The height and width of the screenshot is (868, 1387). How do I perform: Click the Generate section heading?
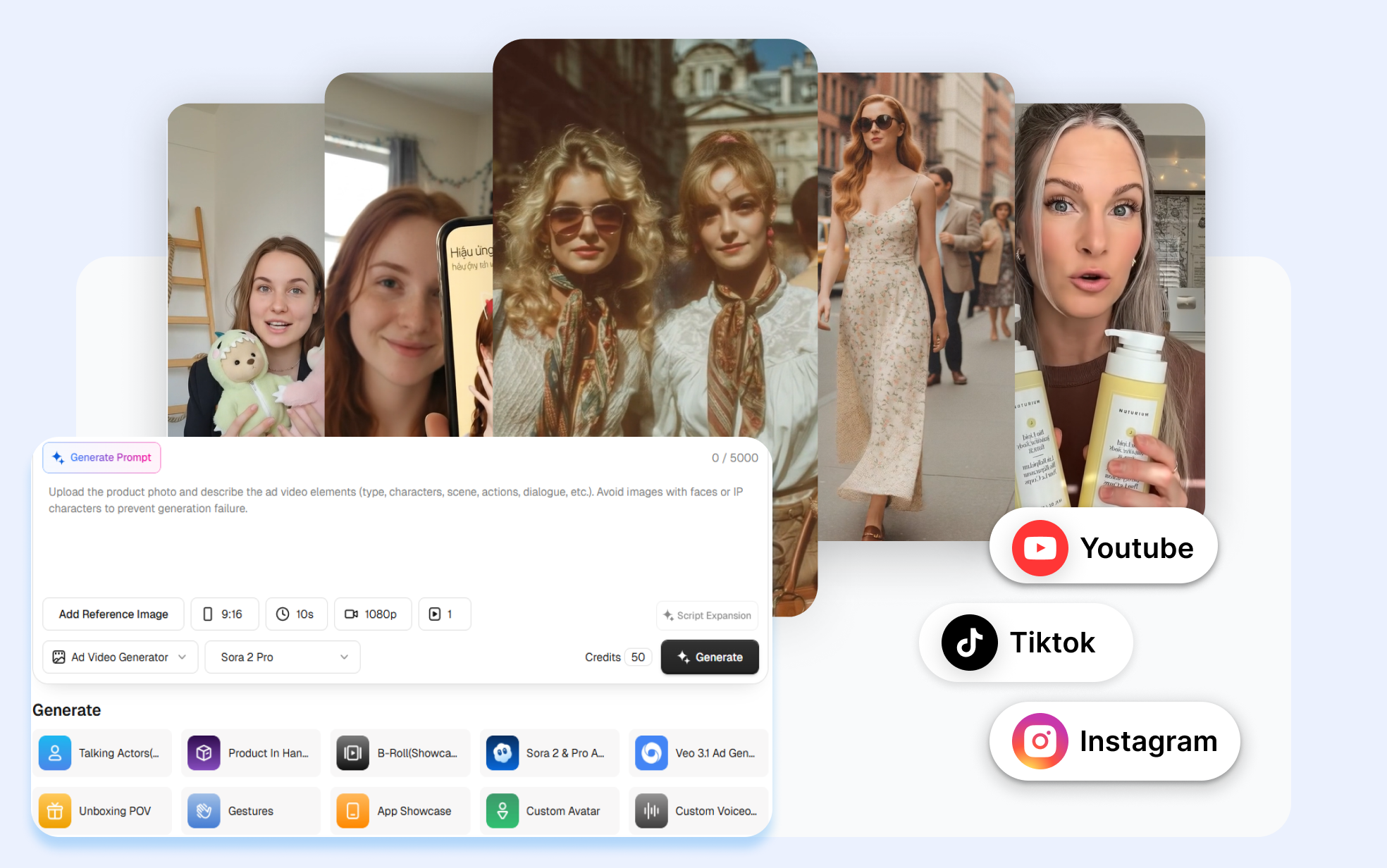(x=67, y=710)
